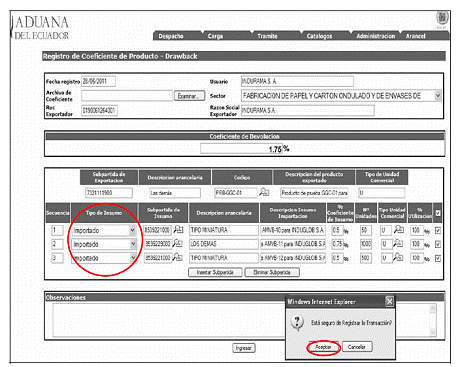
Task: Open product code lookup beside PRB-GGC-01
Action: click(264, 192)
